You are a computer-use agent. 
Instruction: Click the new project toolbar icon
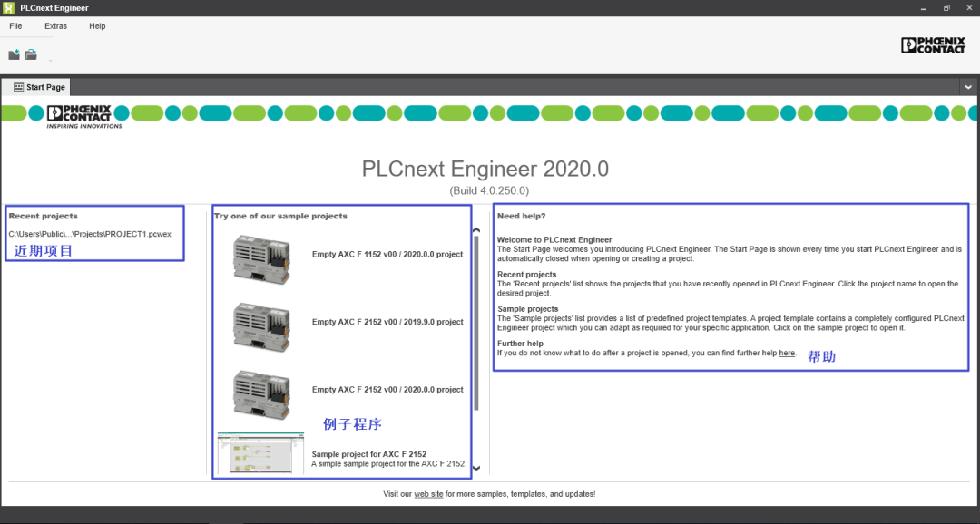14,55
